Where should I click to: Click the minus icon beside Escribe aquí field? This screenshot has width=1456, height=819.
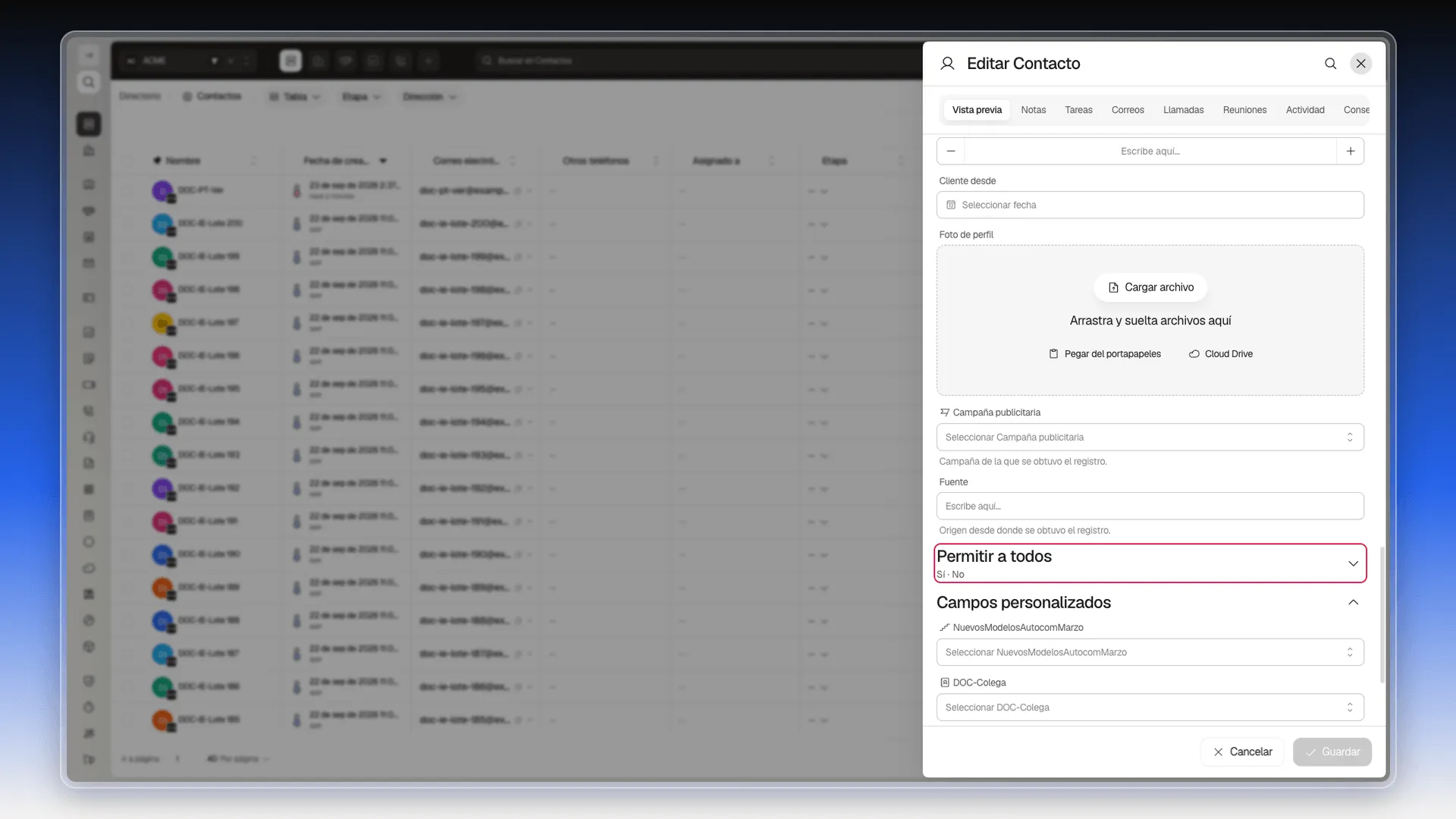[951, 151]
